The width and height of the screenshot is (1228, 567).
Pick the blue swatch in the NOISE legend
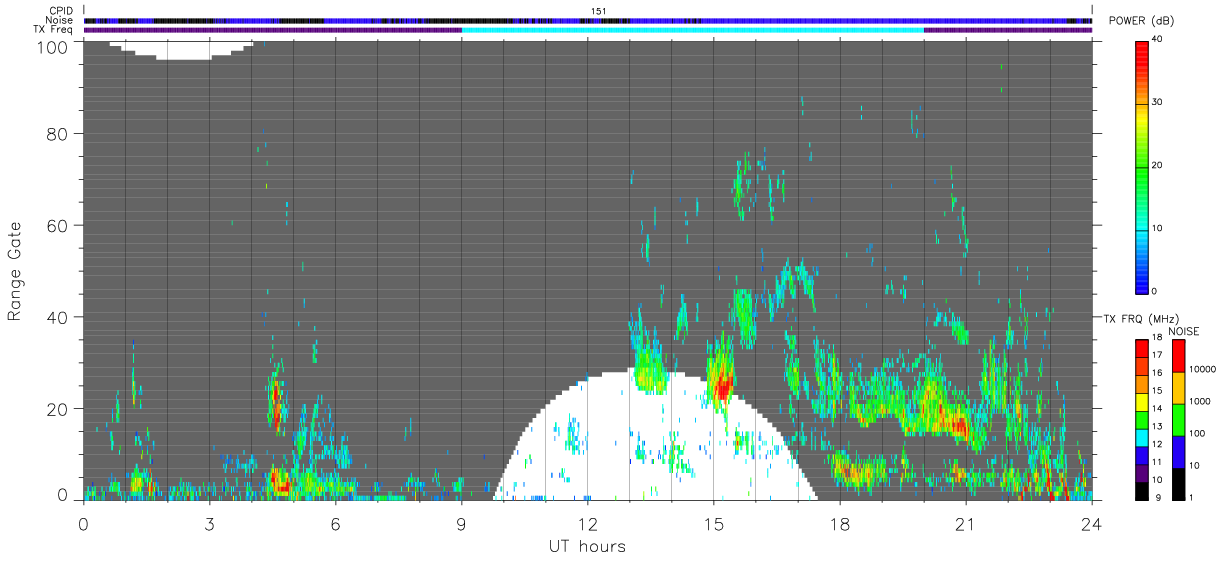point(1177,452)
